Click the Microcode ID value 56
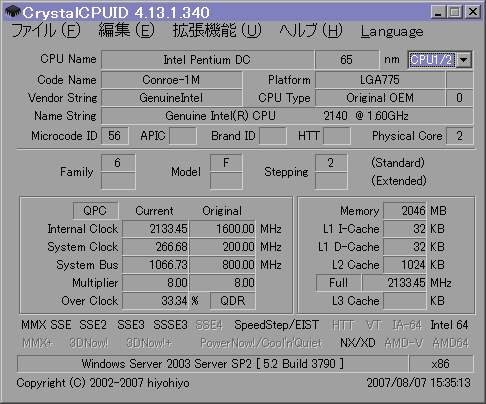This screenshot has width=486, height=404. (x=115, y=136)
